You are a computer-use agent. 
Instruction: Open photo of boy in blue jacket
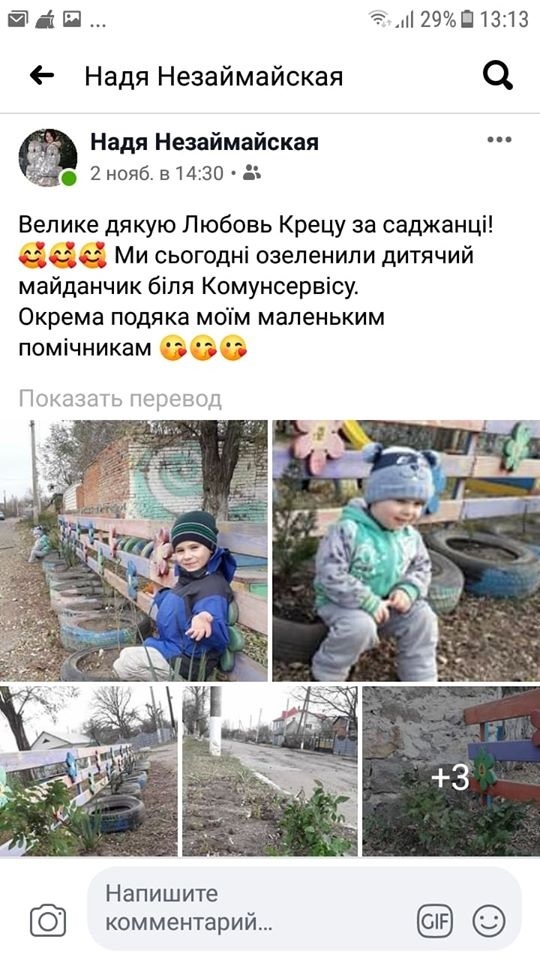click(x=133, y=550)
